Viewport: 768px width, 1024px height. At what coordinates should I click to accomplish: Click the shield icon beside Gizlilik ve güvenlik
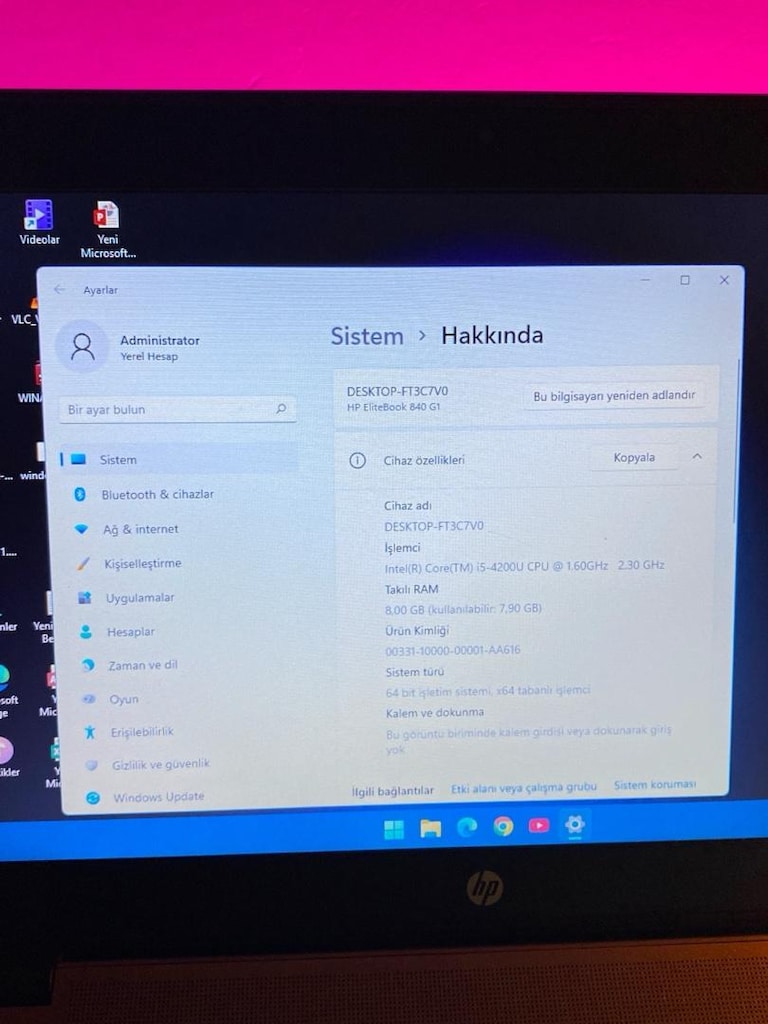[91, 765]
